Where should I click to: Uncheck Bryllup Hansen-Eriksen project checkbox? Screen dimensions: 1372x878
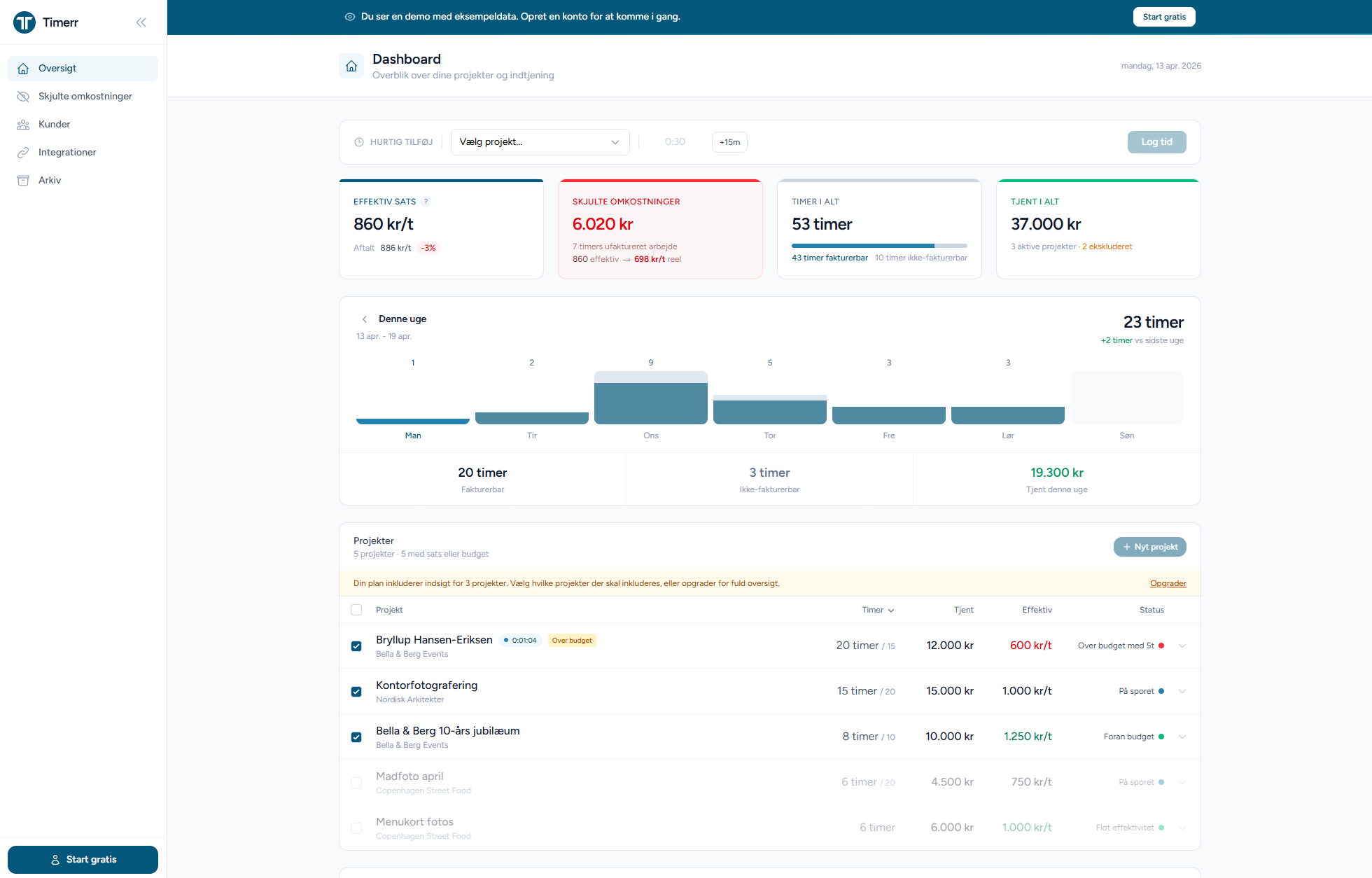pyautogui.click(x=356, y=646)
